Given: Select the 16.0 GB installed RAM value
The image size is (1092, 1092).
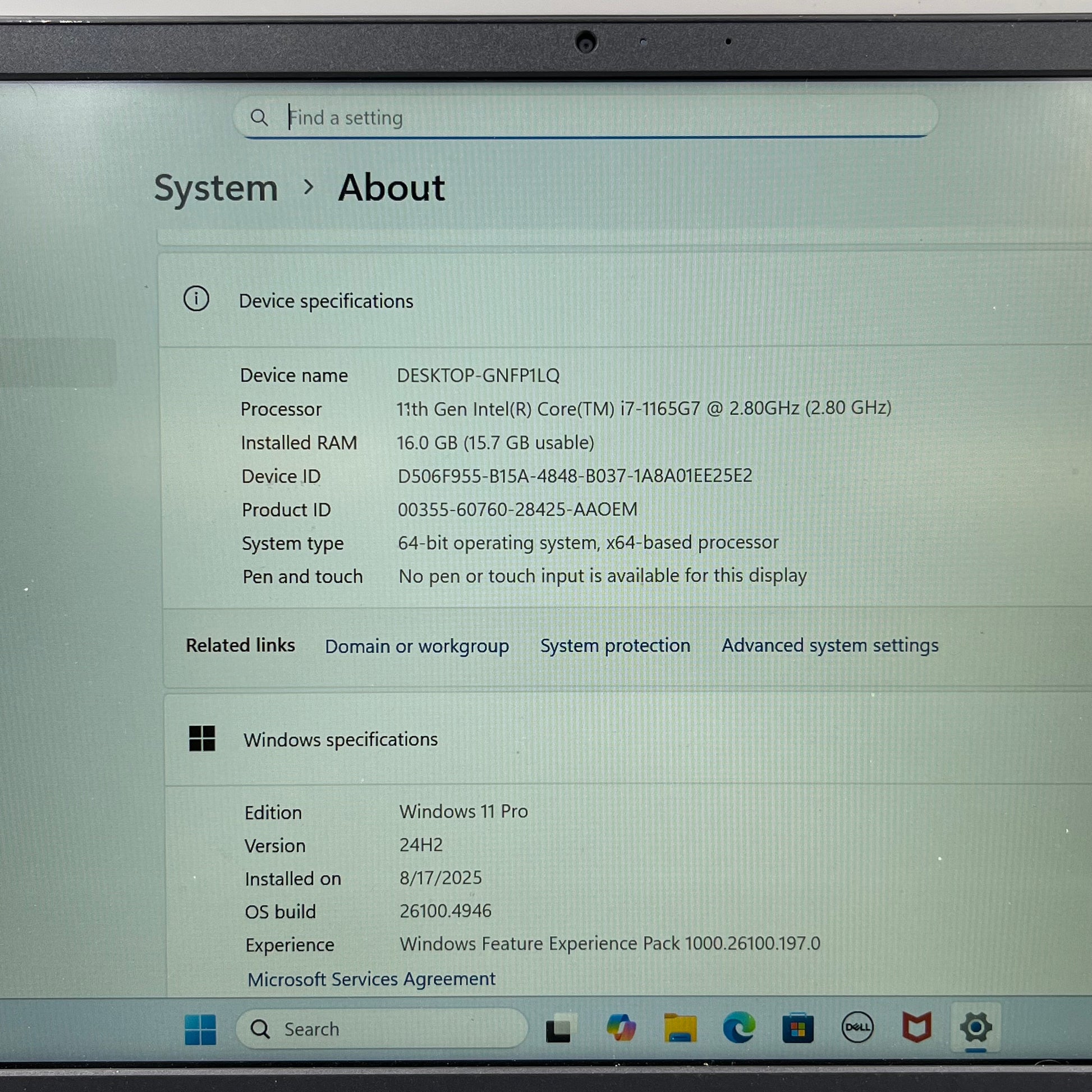Looking at the screenshot, I should 495,443.
